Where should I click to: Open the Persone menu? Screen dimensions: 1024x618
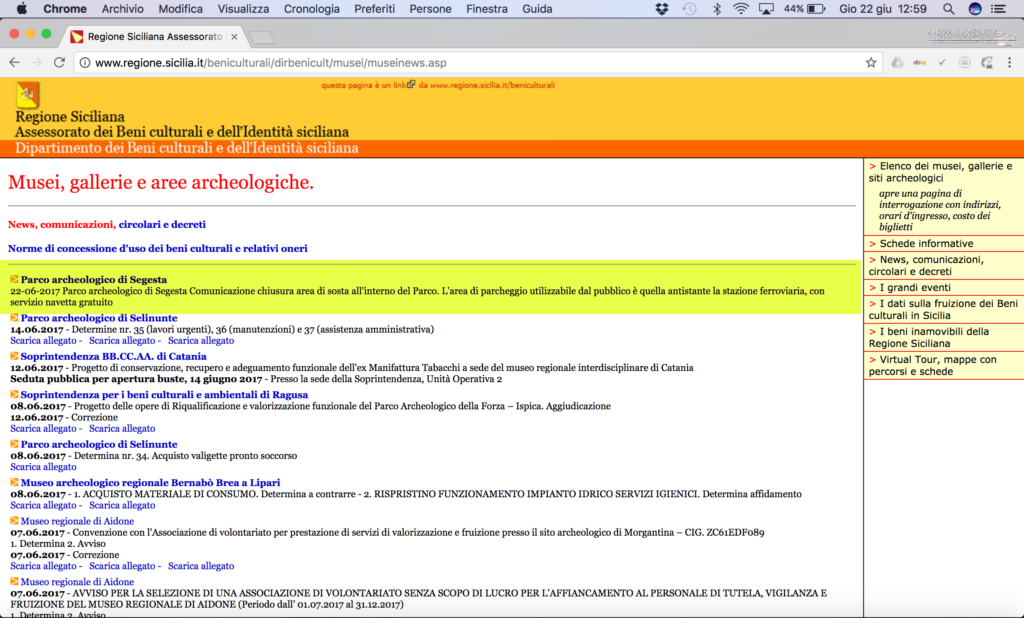[430, 9]
